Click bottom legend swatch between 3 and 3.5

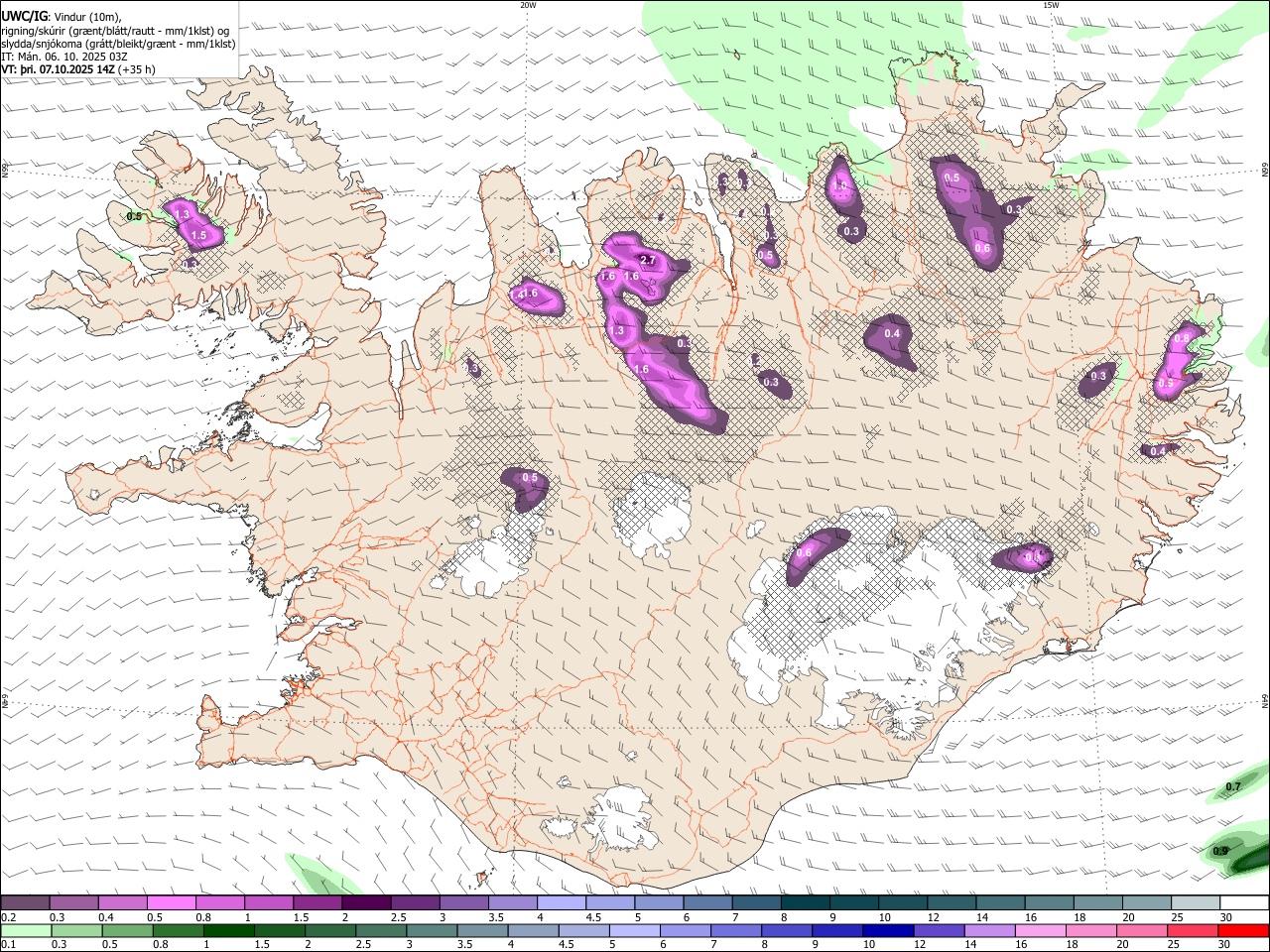click(x=432, y=931)
